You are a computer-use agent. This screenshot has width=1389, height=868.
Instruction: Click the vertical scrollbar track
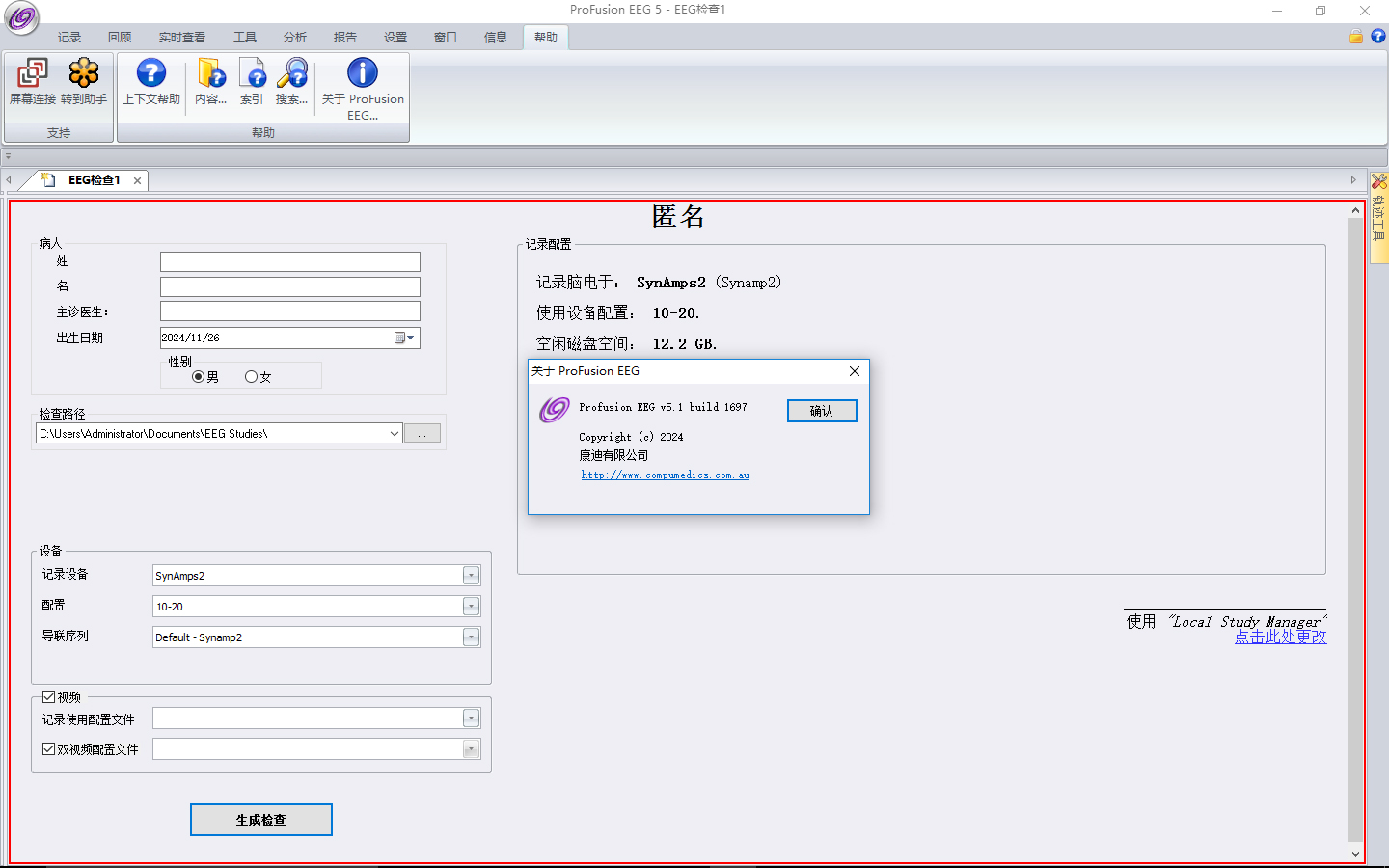click(1356, 530)
